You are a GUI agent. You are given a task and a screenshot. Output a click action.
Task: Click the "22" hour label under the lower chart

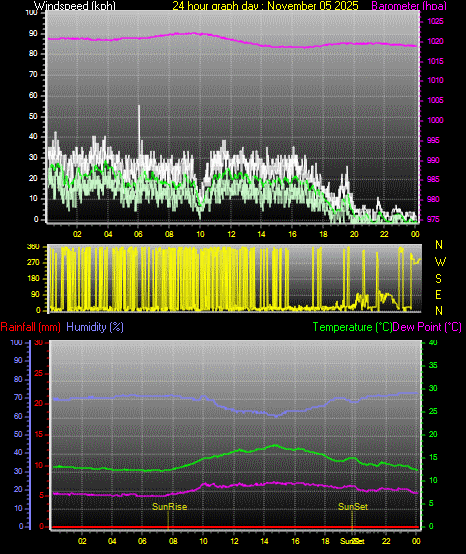point(386,541)
